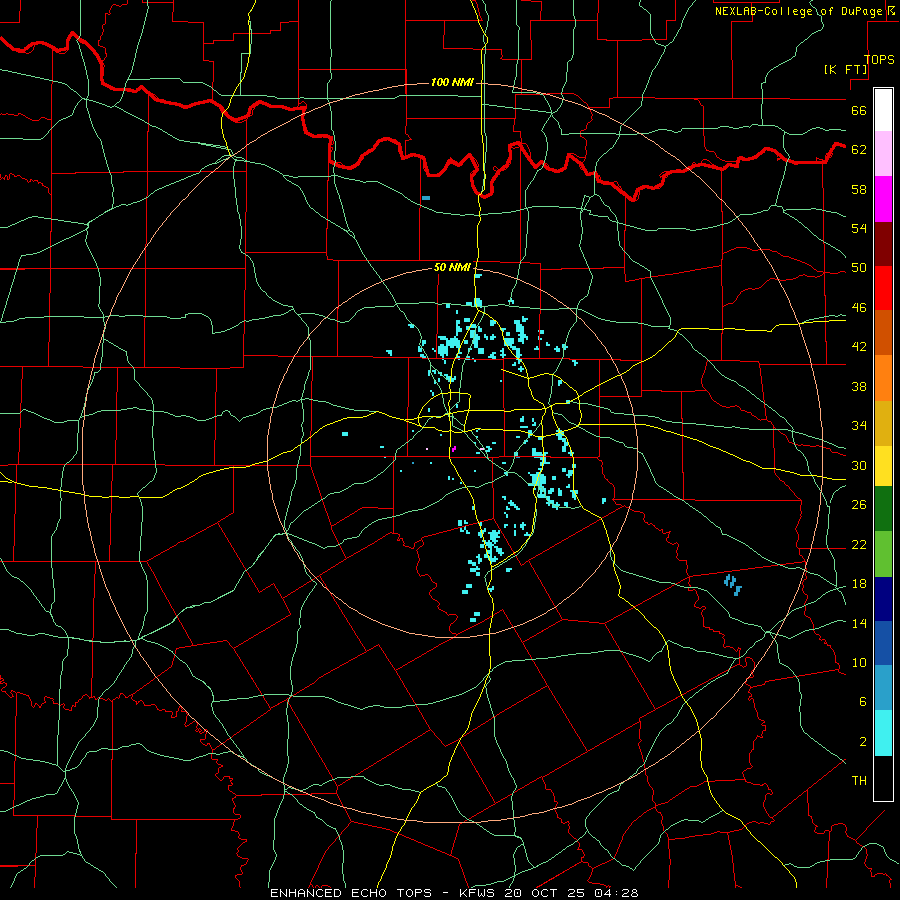Screen dimensions: 900x900
Task: Select the navy 22 kft legend swatch
Action: pyautogui.click(x=883, y=599)
